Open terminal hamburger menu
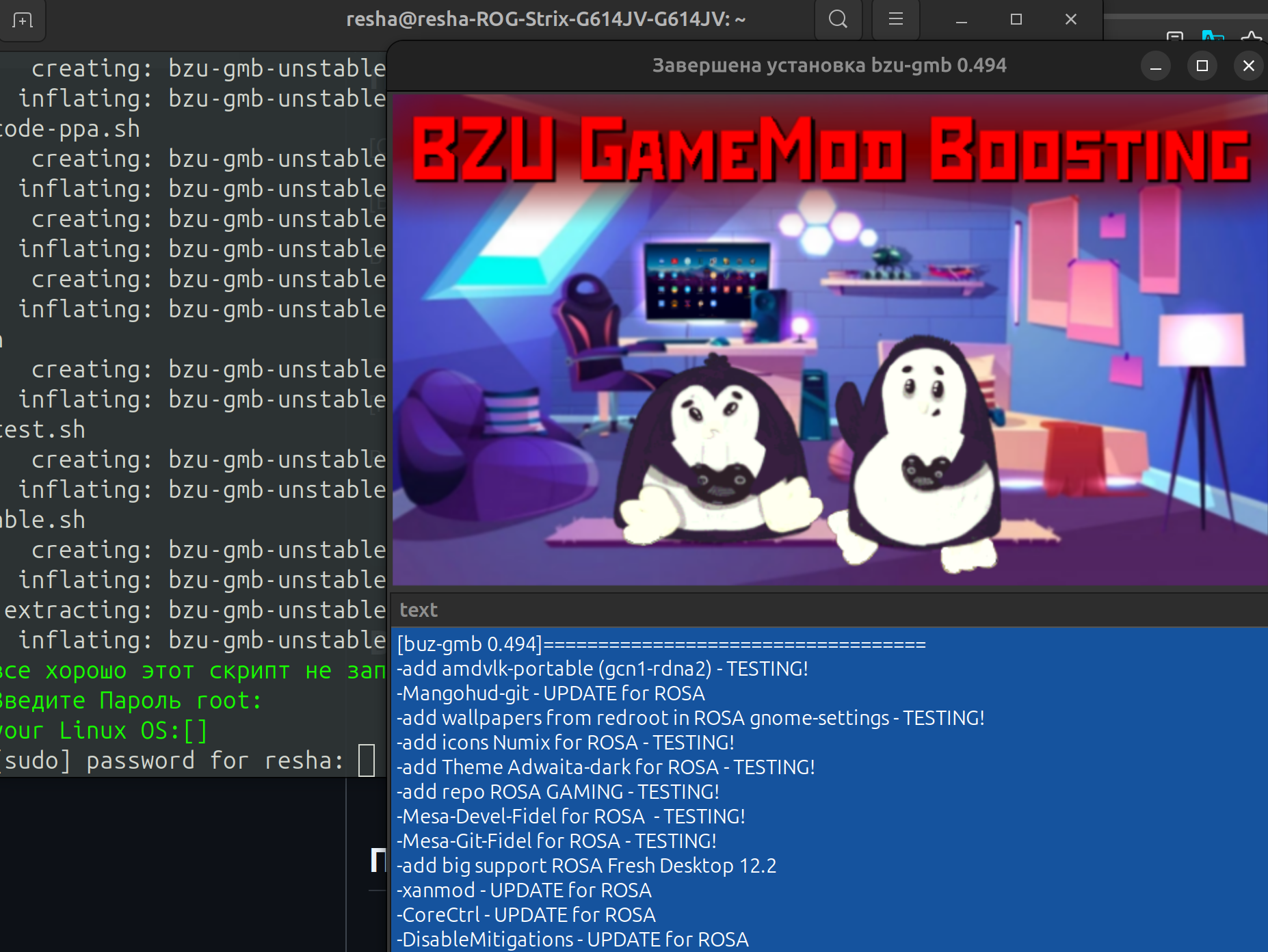Screen dimensions: 1268x952 pyautogui.click(x=895, y=19)
